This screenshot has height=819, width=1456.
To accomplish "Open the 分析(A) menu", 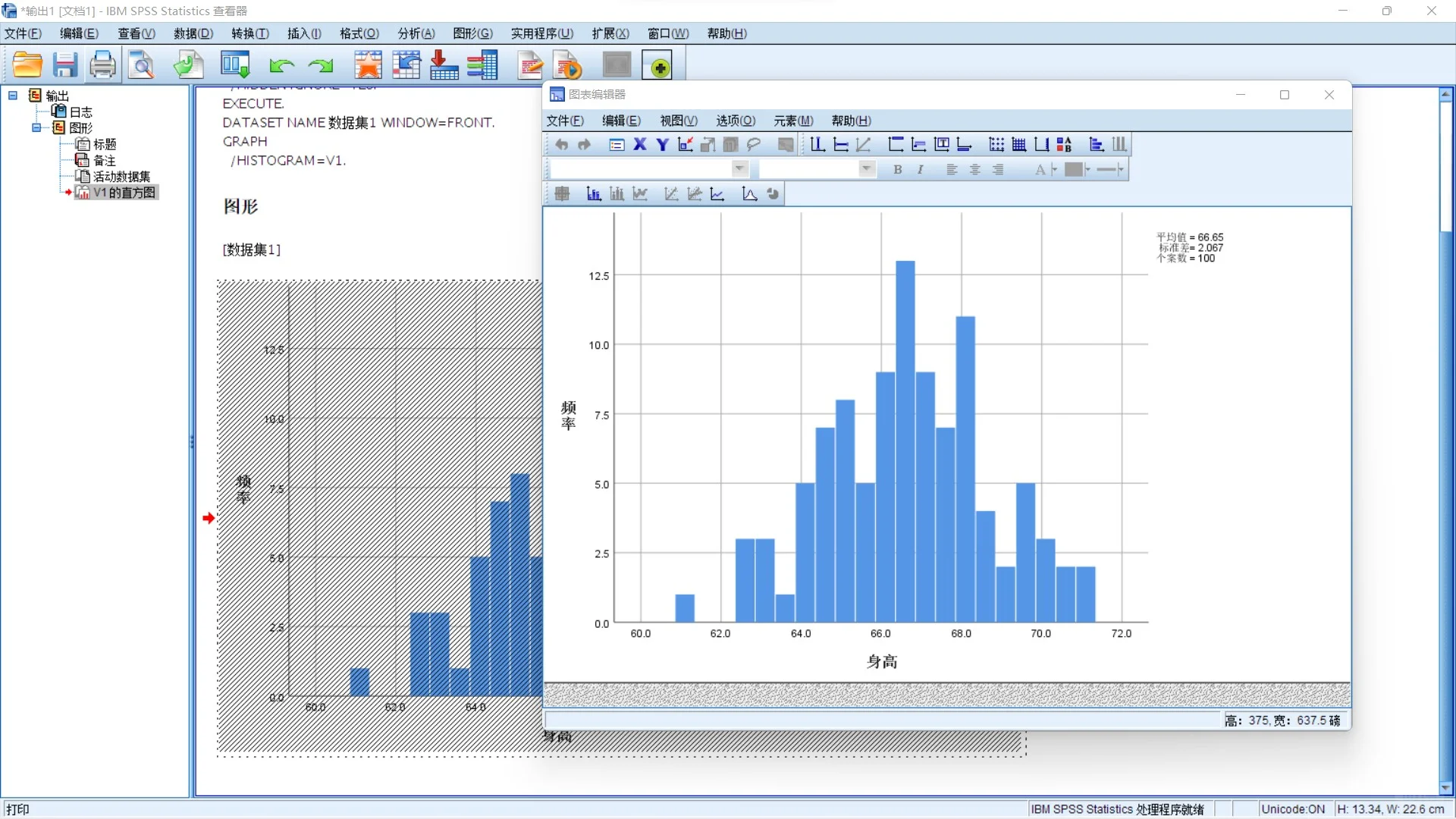I will 416,33.
